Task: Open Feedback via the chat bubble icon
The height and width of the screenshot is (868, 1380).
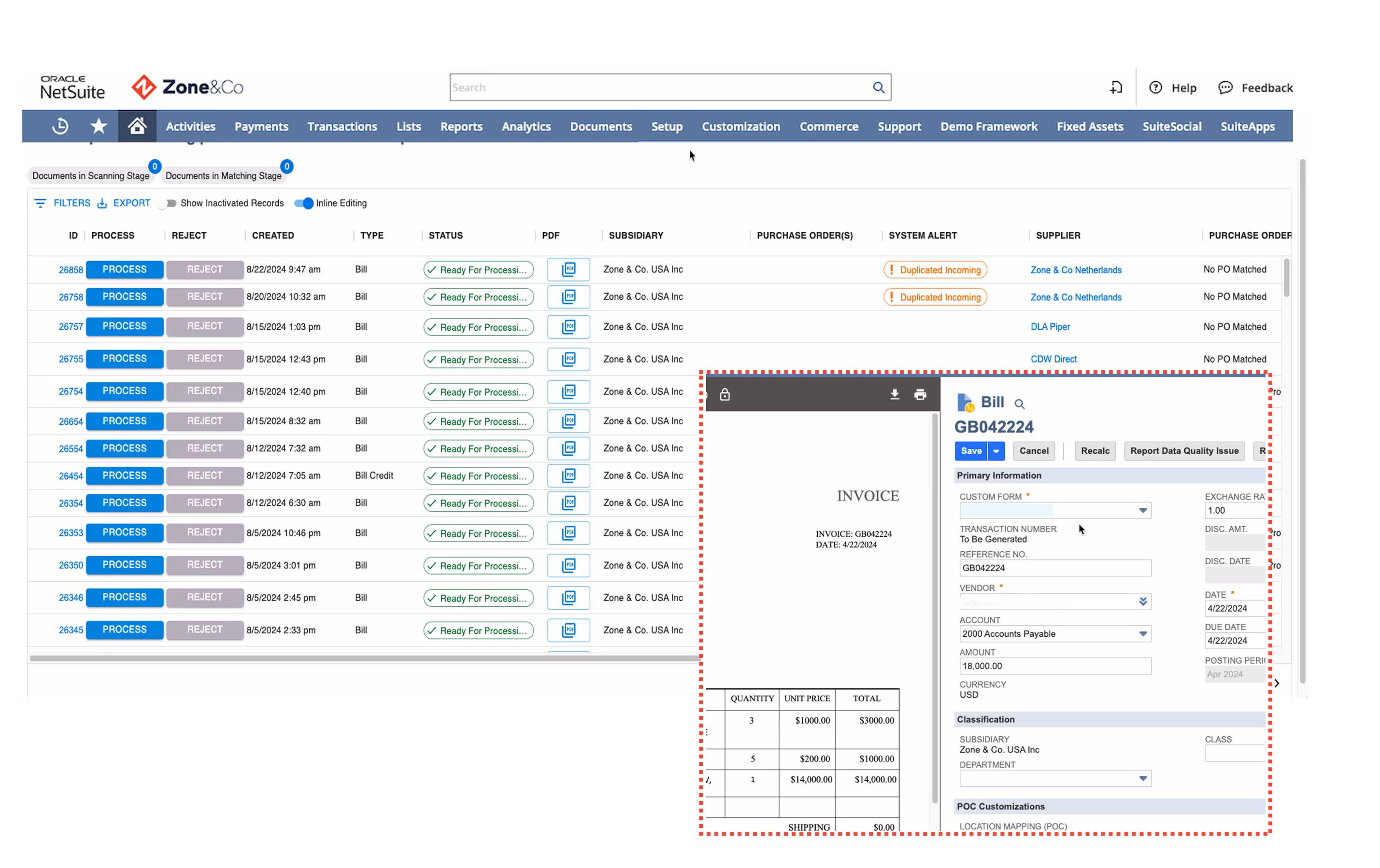Action: click(x=1226, y=87)
